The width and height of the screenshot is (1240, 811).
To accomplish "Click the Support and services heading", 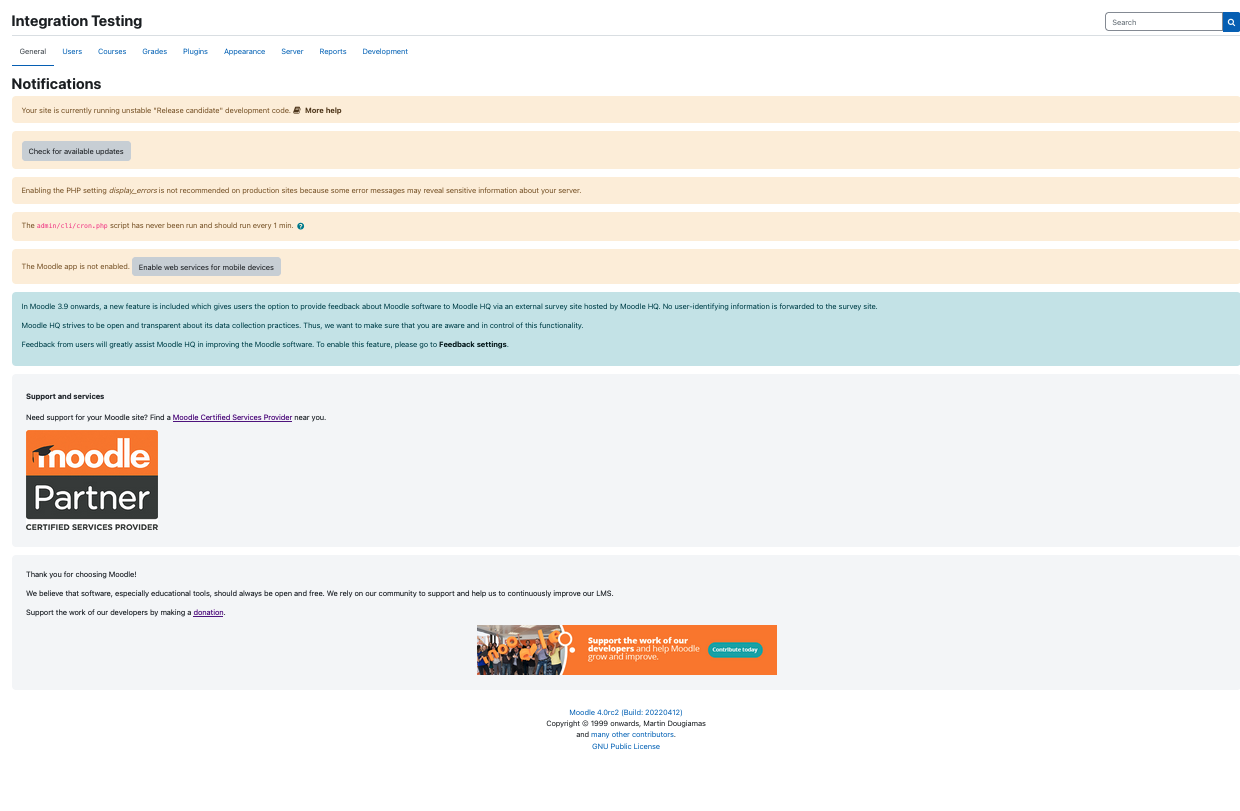I will click(65, 396).
